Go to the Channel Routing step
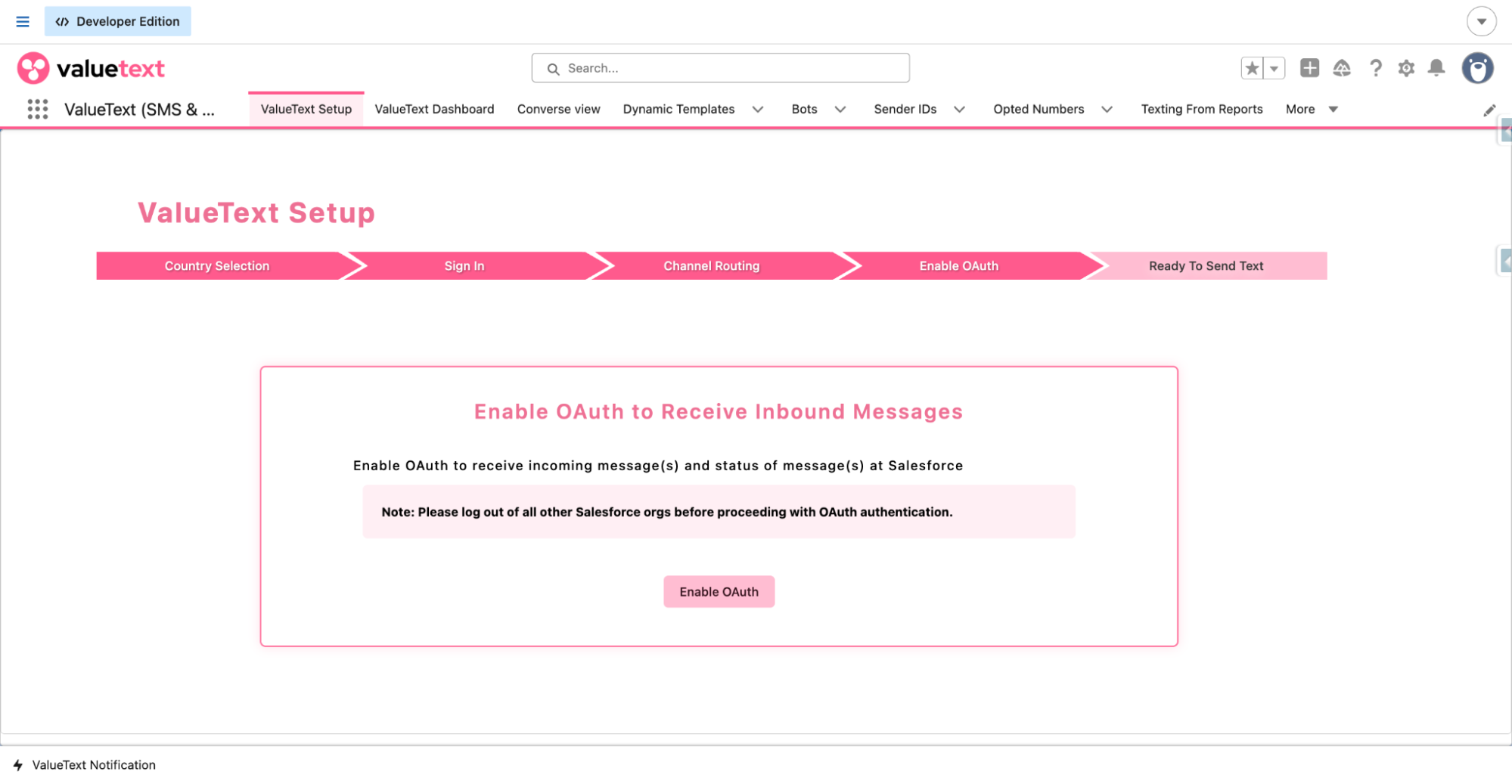 point(711,266)
